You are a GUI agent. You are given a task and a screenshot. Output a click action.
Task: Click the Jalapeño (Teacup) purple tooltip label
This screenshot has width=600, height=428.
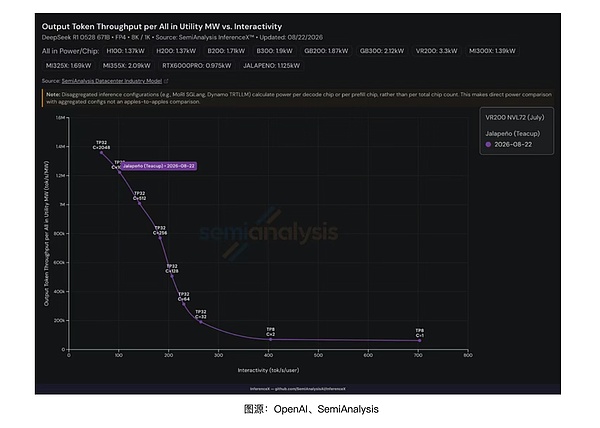[x=159, y=166]
